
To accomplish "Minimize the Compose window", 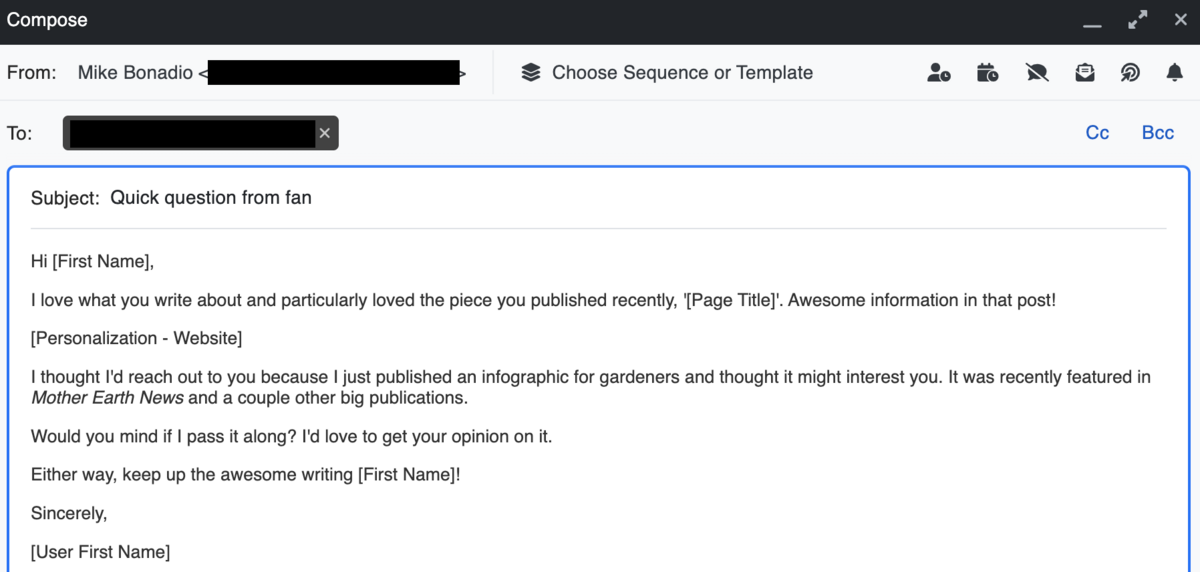I will click(1092, 21).
